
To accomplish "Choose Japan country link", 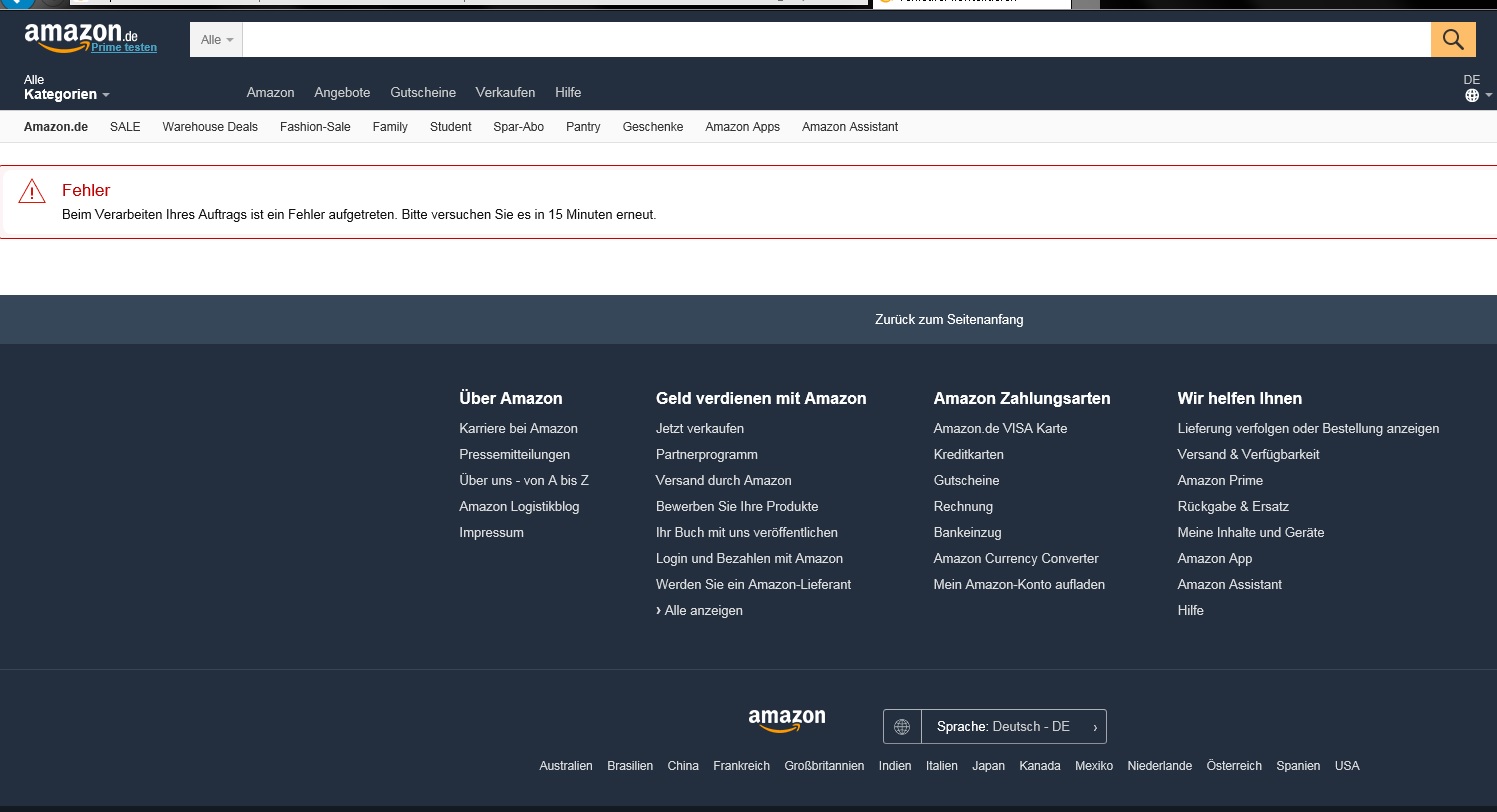I will [988, 766].
